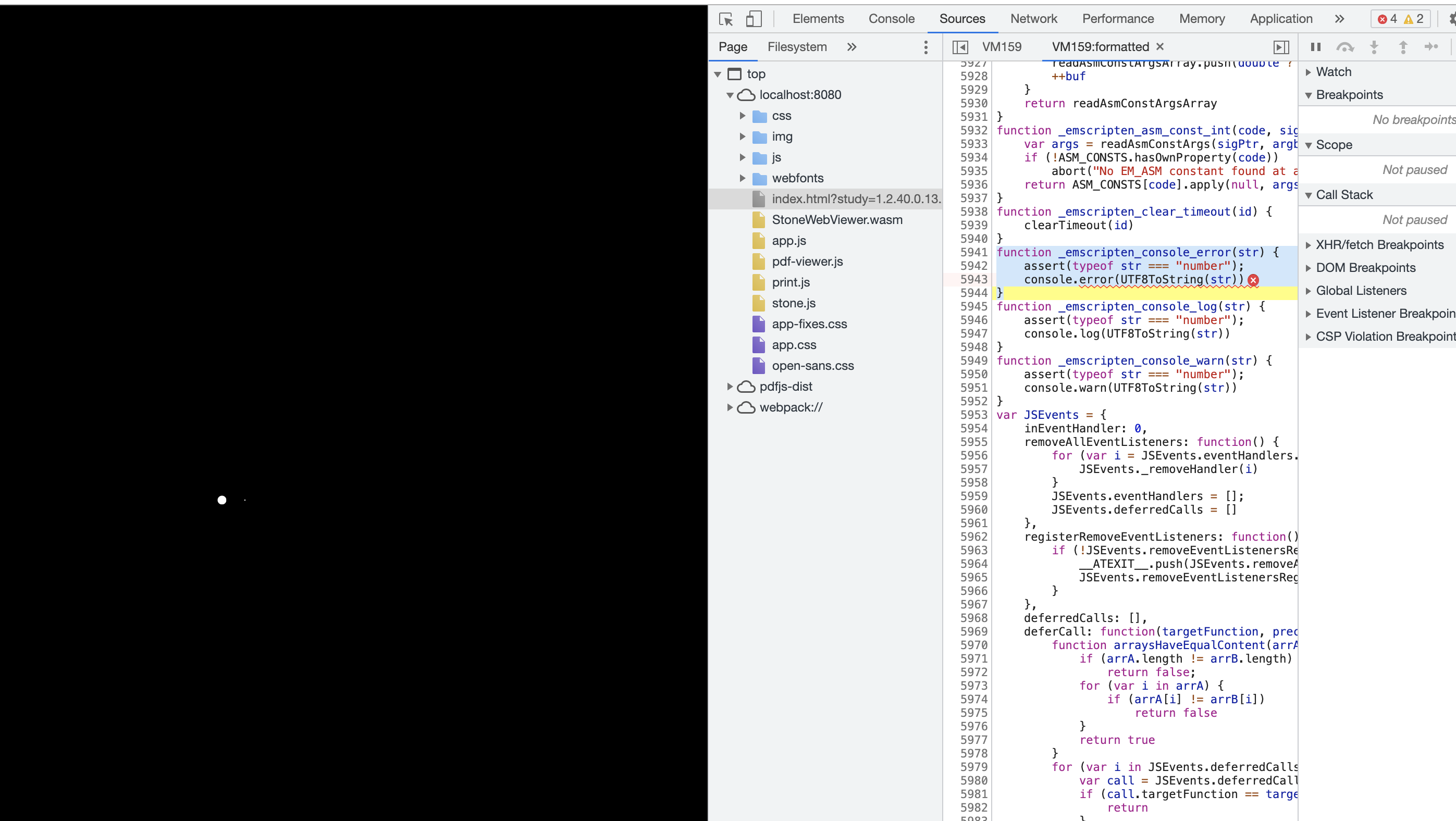Switch to the VM159 file tab
The width and height of the screenshot is (1456, 821).
1002,47
